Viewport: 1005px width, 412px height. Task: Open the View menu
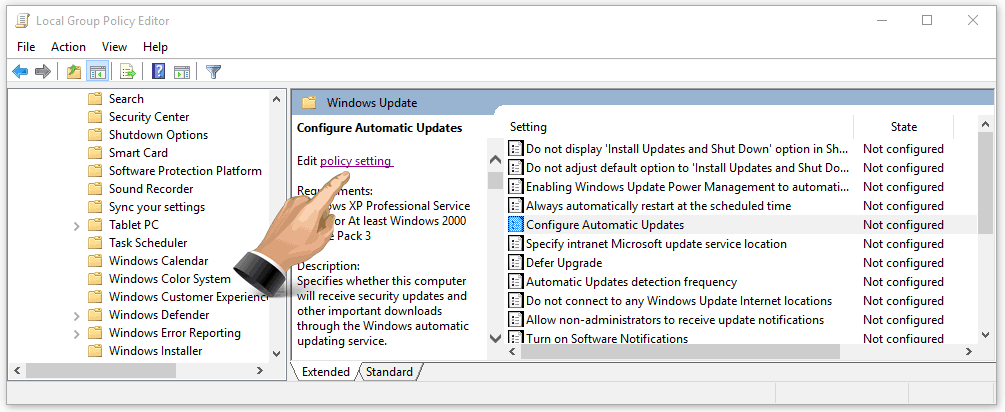(114, 46)
